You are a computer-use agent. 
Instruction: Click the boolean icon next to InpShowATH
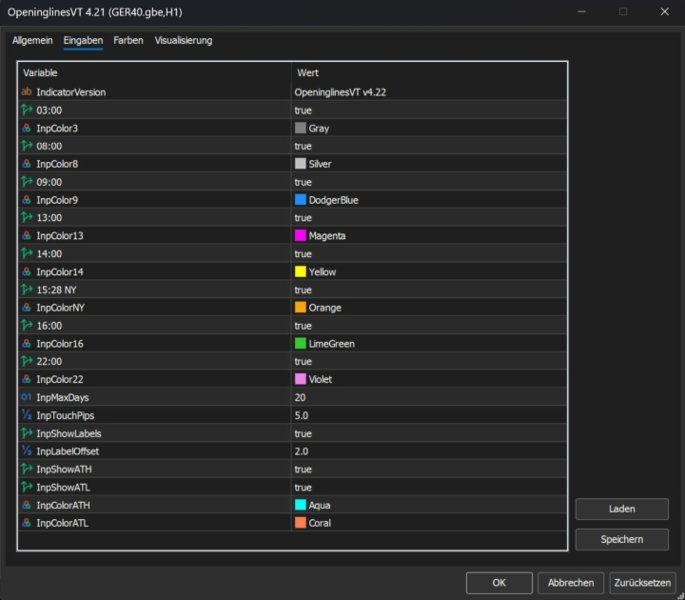(26, 469)
